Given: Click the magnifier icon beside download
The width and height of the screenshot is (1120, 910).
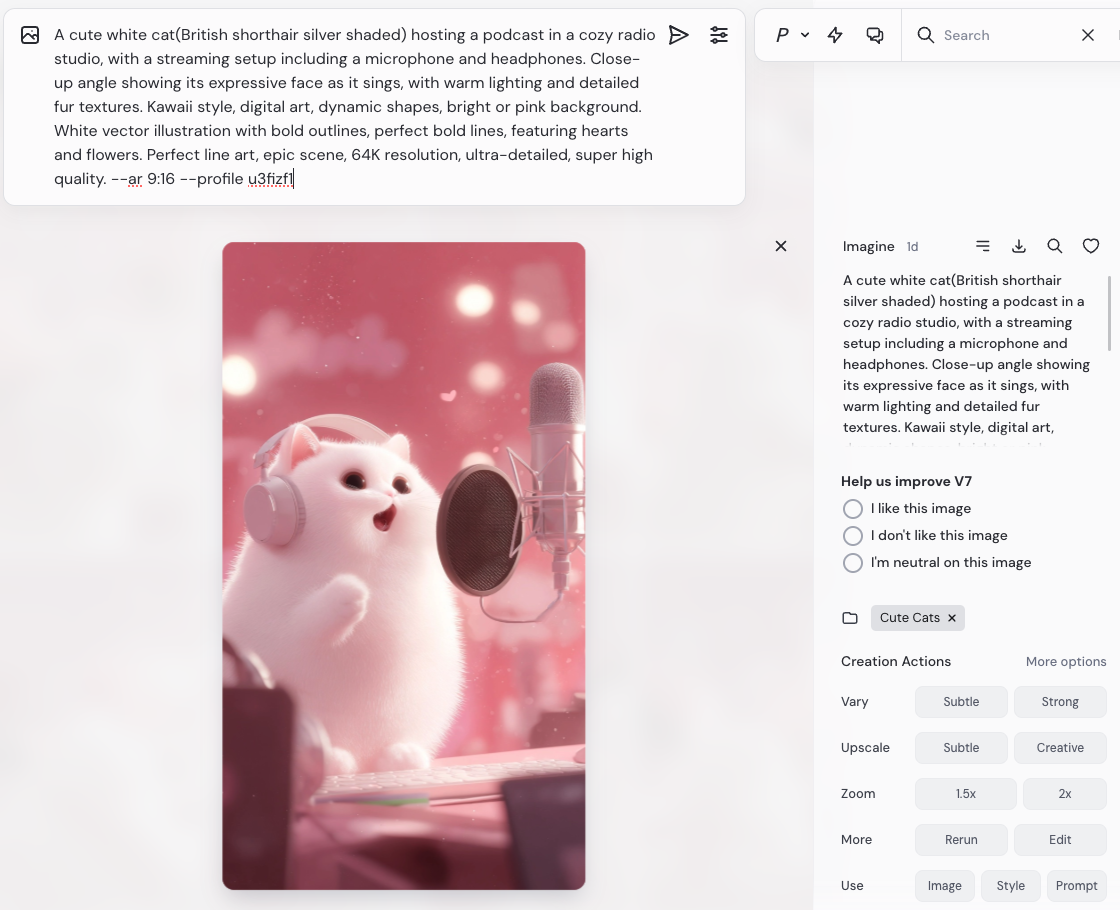Looking at the screenshot, I should coord(1055,246).
